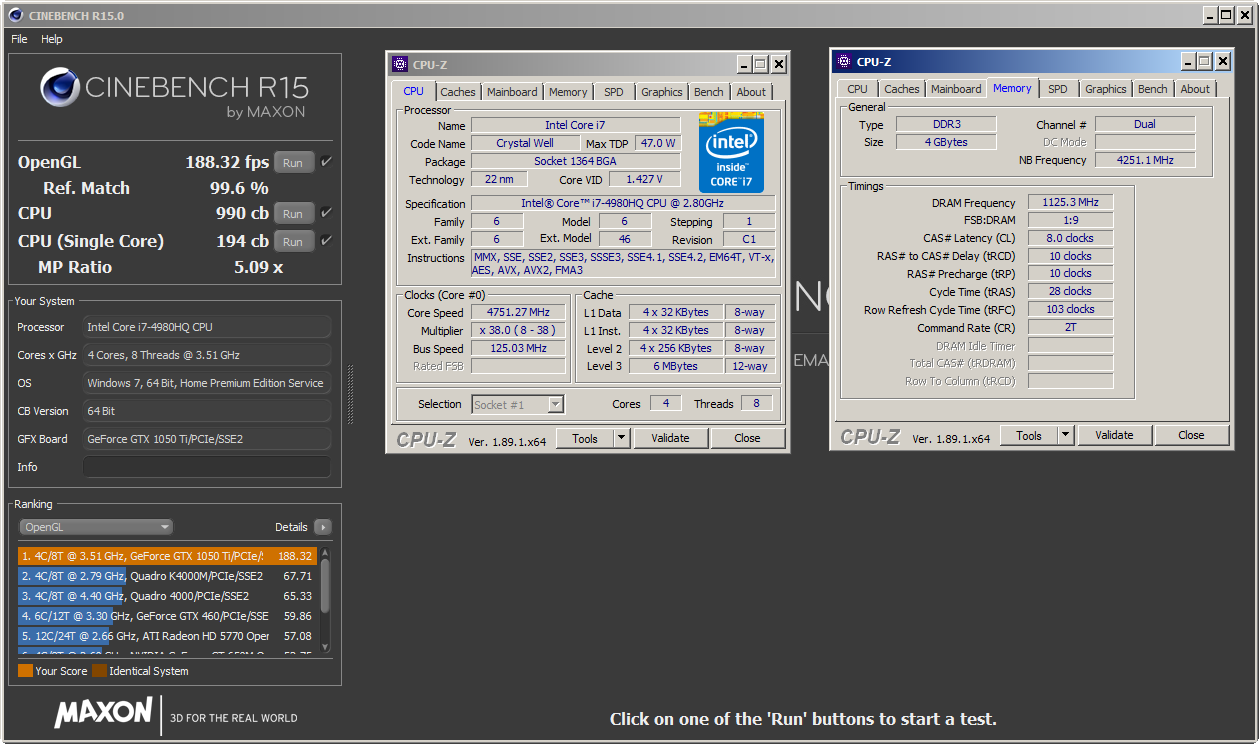The height and width of the screenshot is (744, 1259).
Task: Open Mainboard tab in Memory window
Action: click(956, 89)
